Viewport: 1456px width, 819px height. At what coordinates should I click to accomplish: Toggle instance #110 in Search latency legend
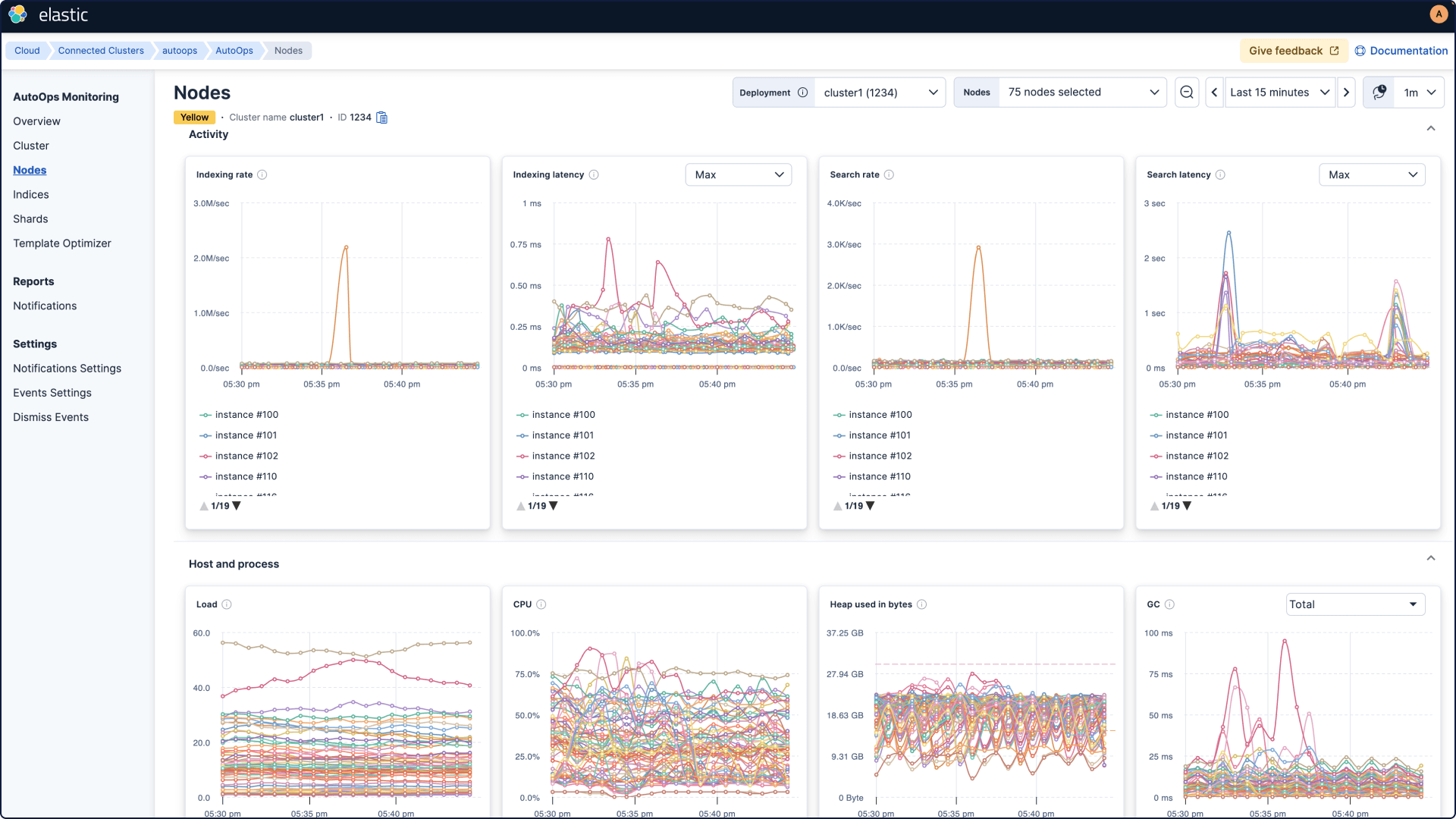click(1196, 476)
